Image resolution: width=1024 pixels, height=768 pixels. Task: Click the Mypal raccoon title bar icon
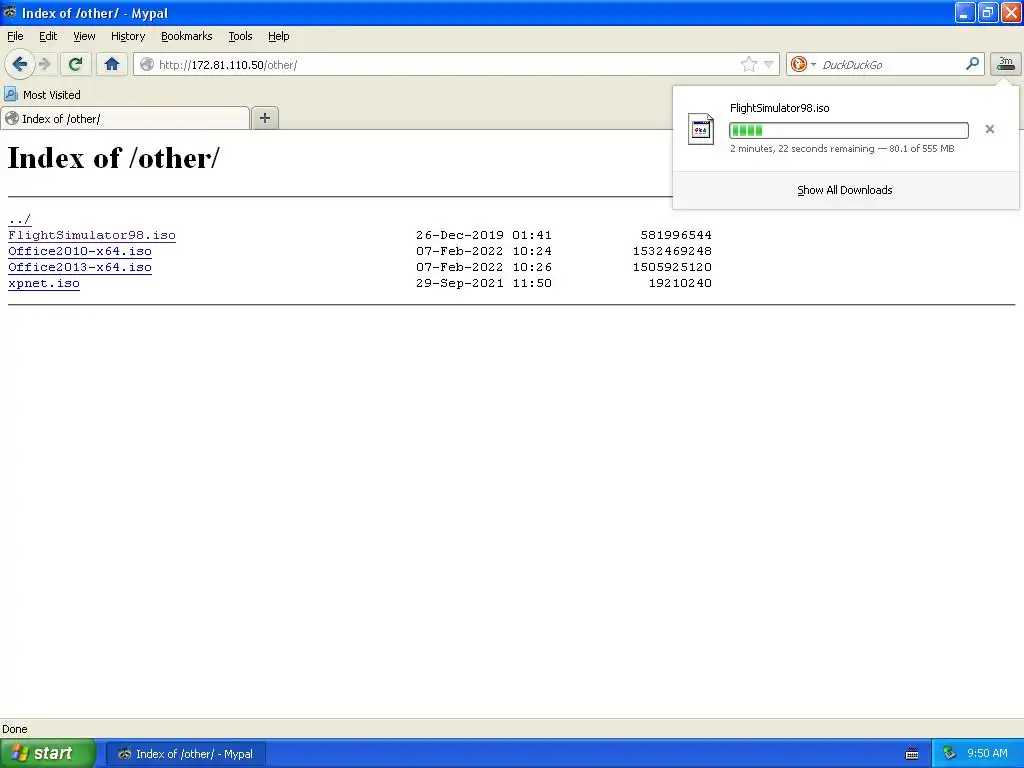pos(10,12)
